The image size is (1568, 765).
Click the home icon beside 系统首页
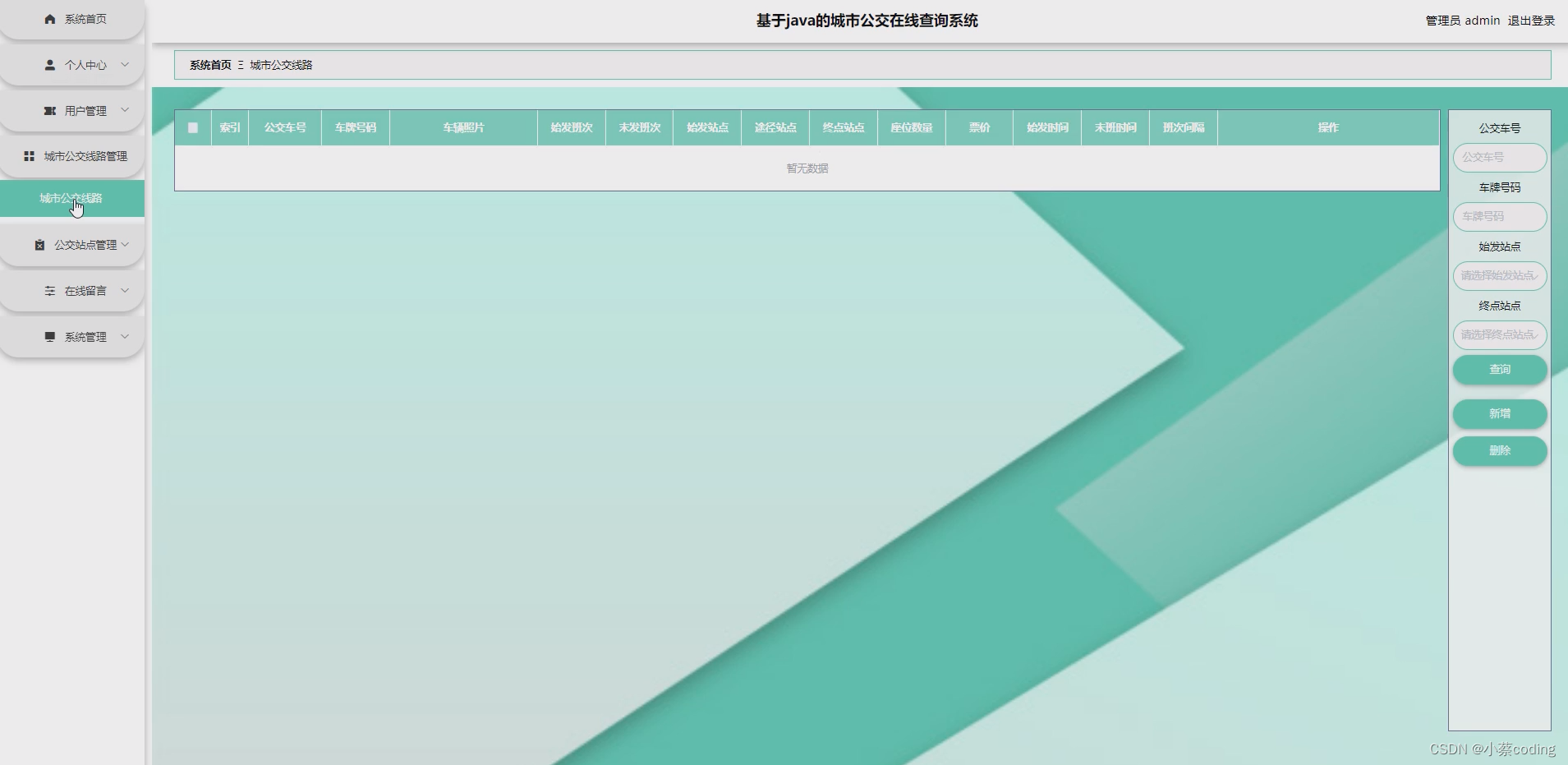50,19
